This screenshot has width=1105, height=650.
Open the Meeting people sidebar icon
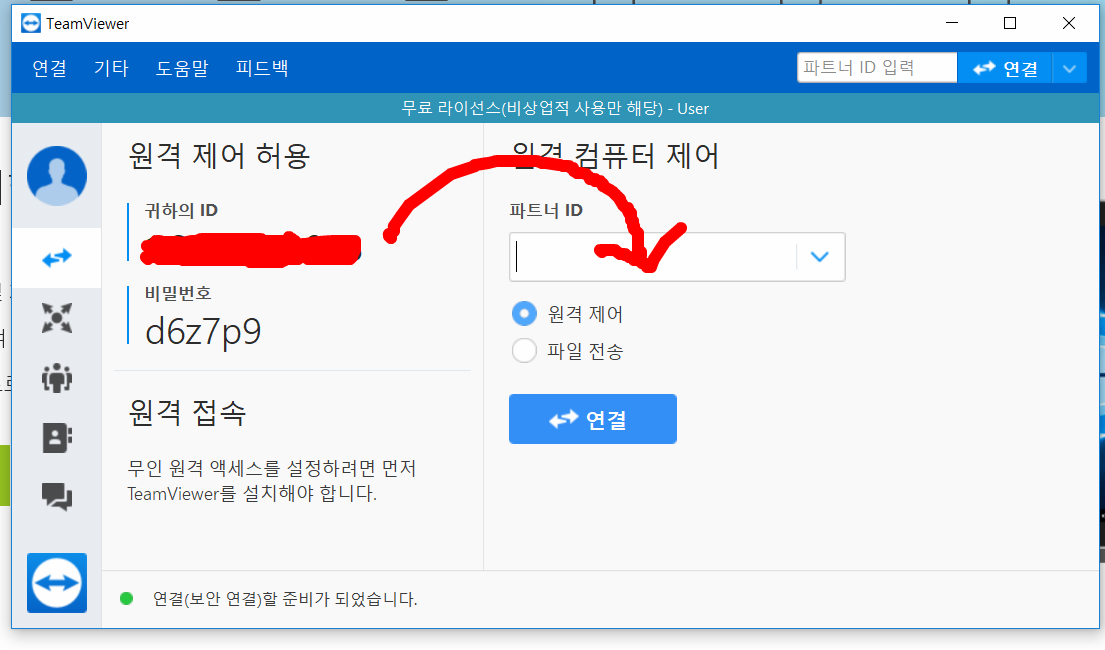pos(57,378)
